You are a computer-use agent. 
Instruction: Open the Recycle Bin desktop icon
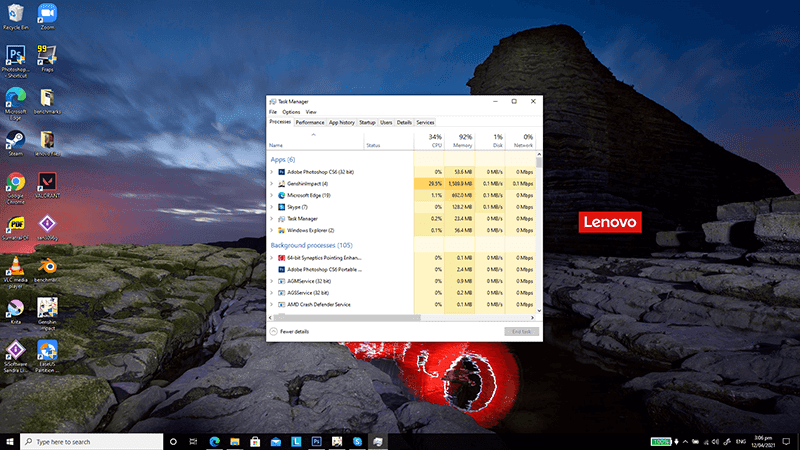tap(15, 16)
